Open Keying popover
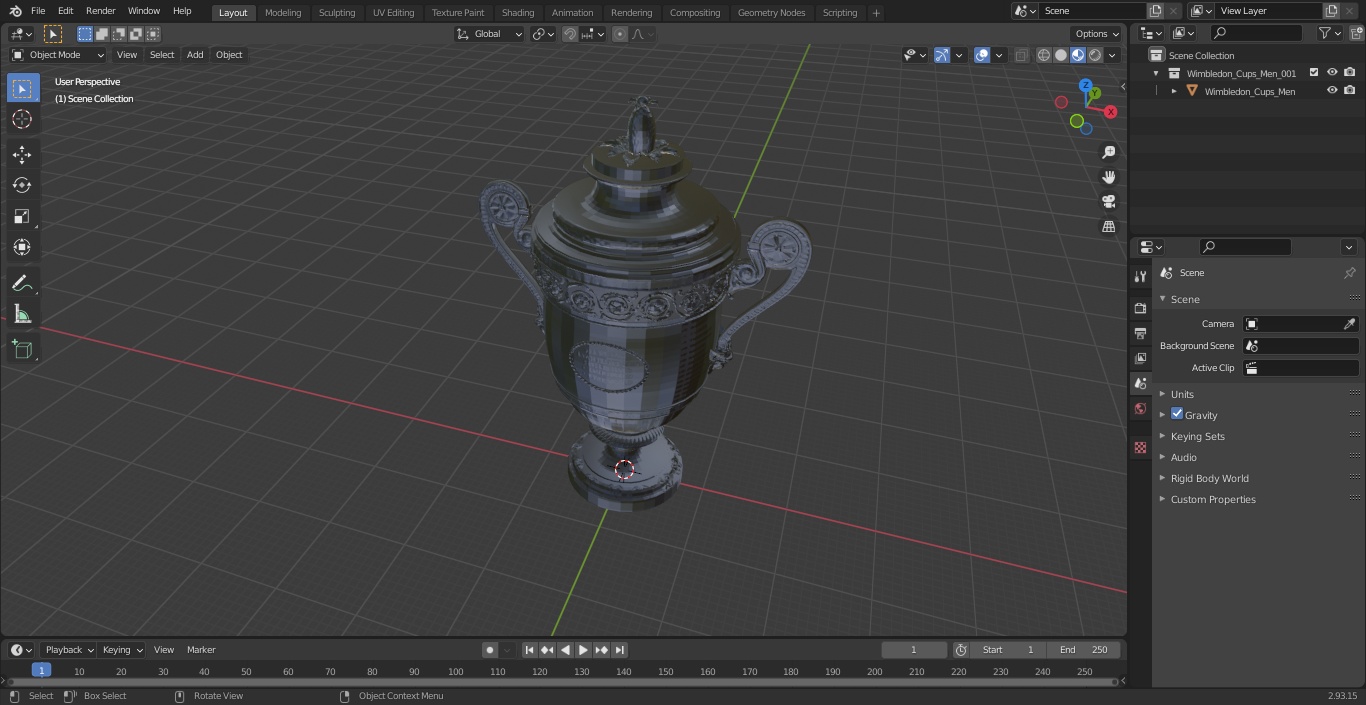 (x=122, y=650)
